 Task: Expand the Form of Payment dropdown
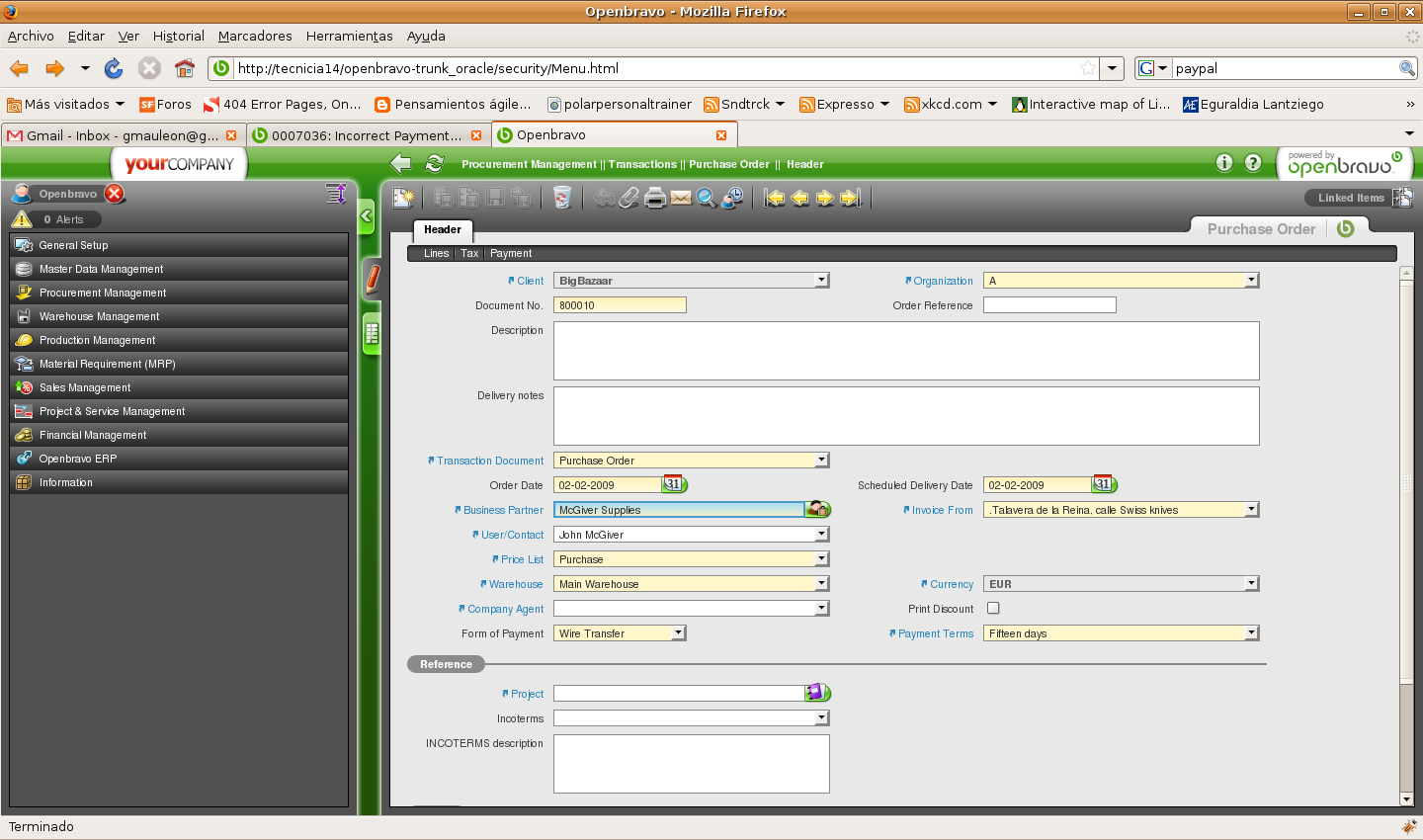(x=679, y=633)
